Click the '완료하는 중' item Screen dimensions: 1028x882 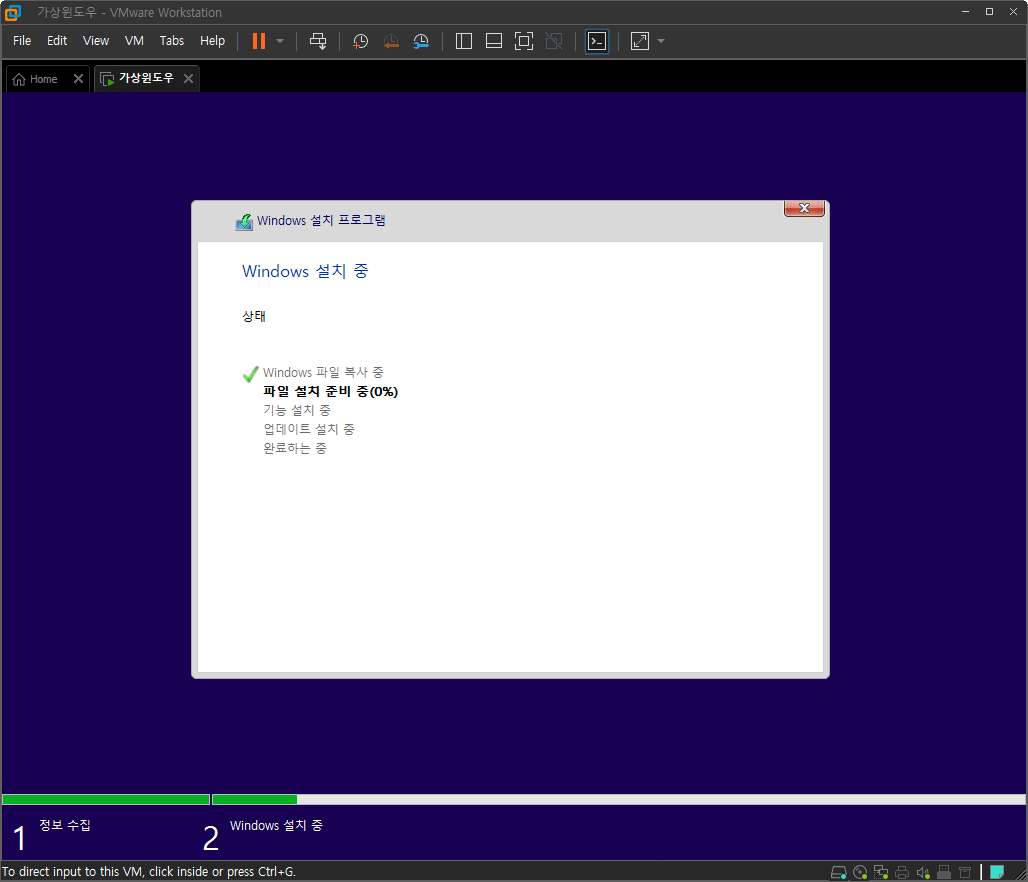295,449
